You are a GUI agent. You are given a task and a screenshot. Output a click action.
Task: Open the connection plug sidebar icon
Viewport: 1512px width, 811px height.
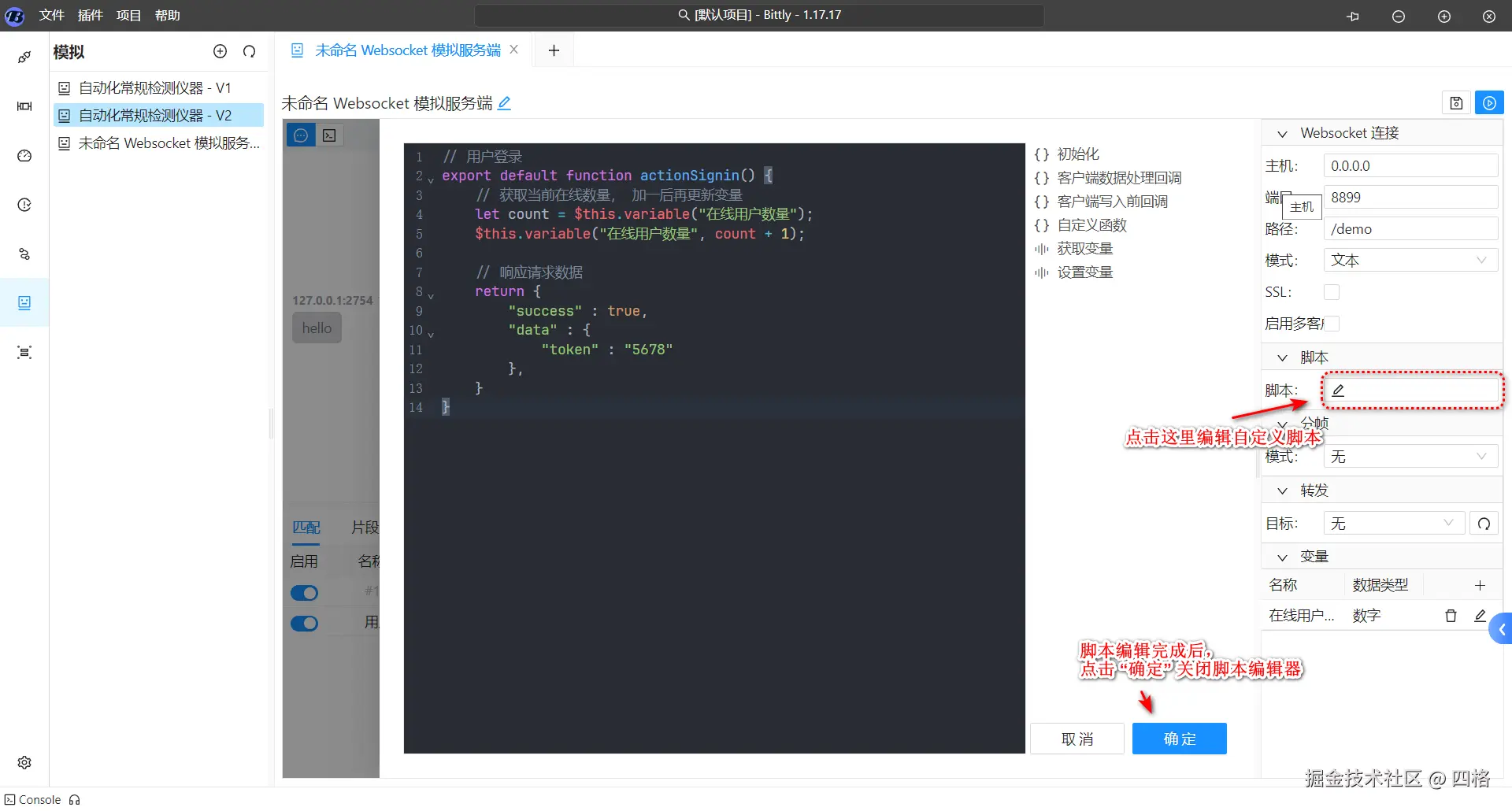[x=24, y=57]
